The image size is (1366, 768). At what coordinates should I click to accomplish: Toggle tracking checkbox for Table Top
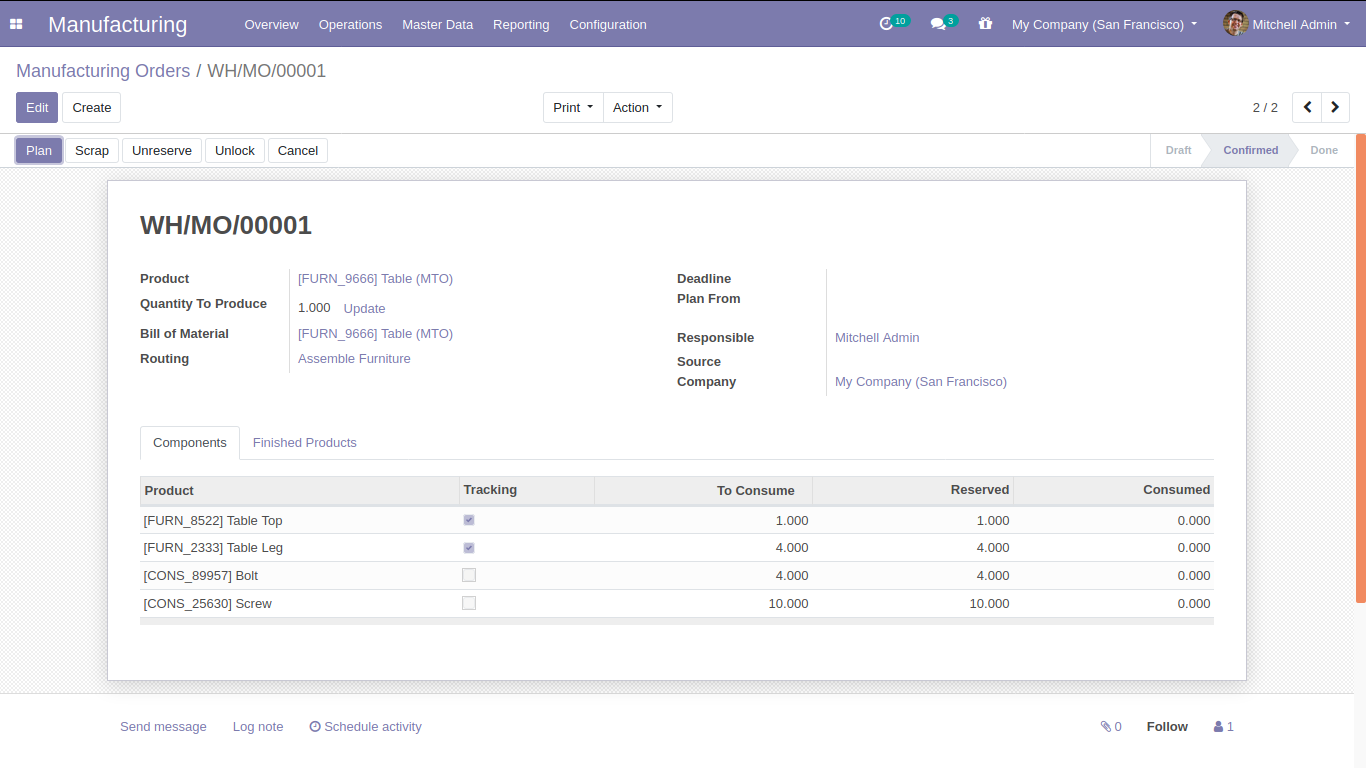(x=469, y=520)
